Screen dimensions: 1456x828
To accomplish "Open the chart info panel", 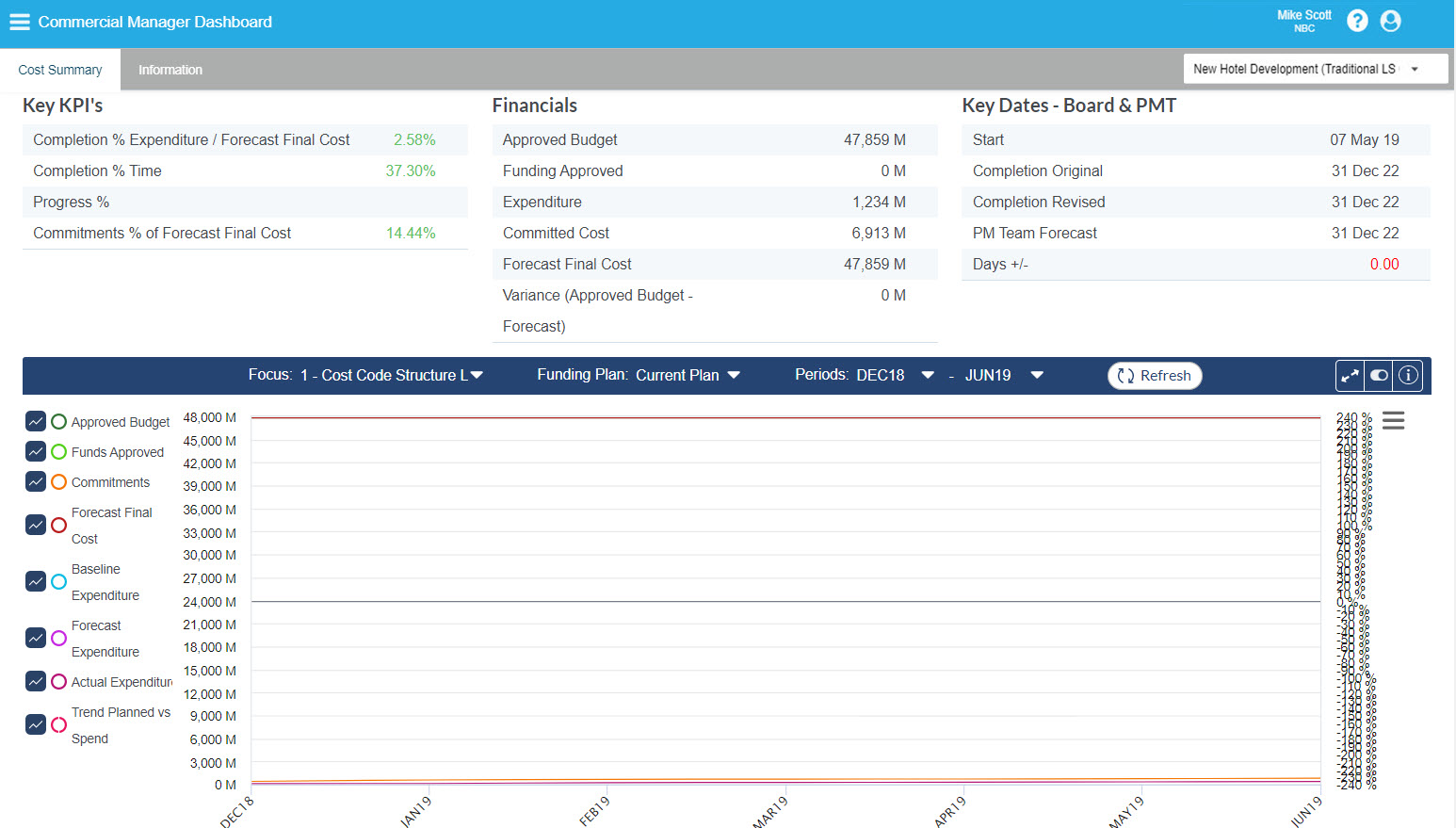I will (1408, 375).
